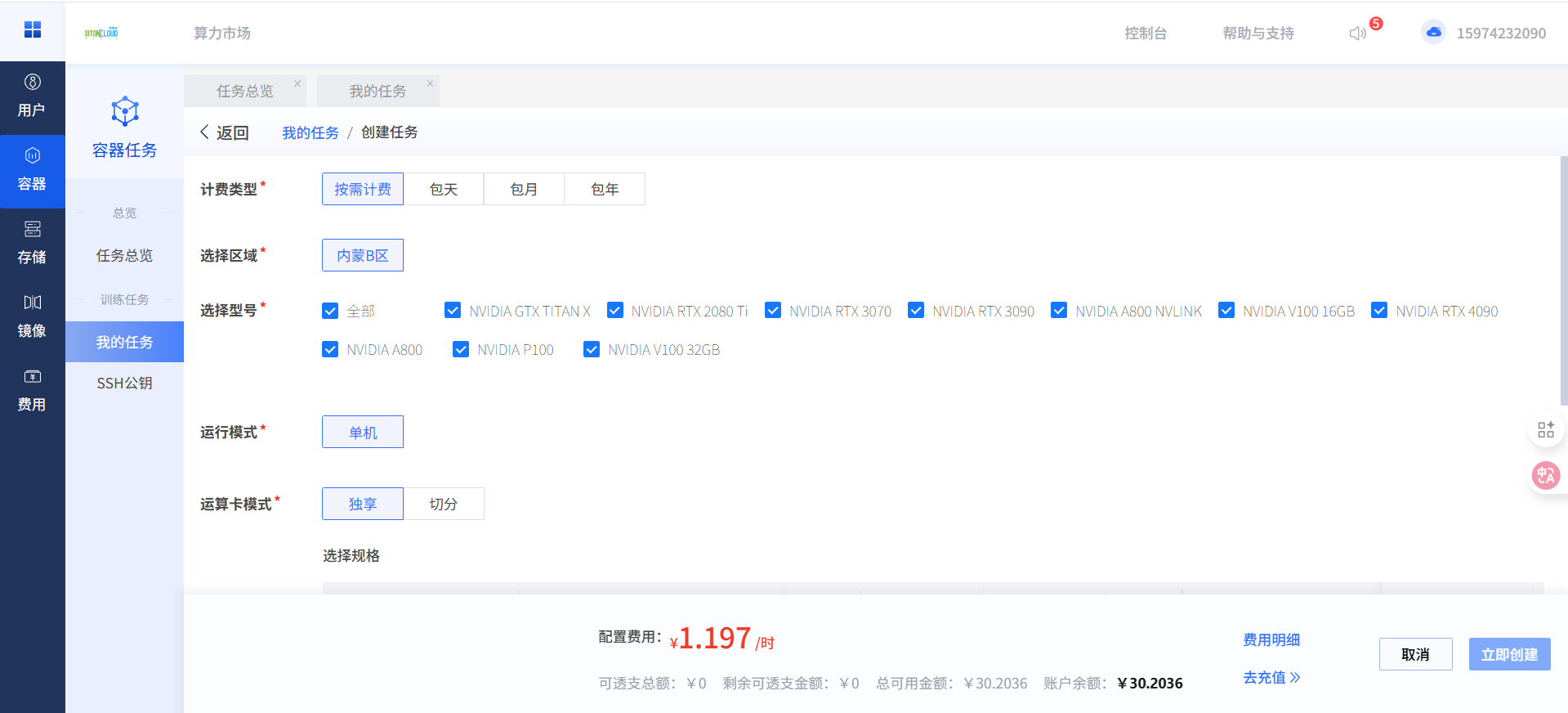Select 切分 GPU card mode
This screenshot has width=1568, height=713.
[x=444, y=504]
